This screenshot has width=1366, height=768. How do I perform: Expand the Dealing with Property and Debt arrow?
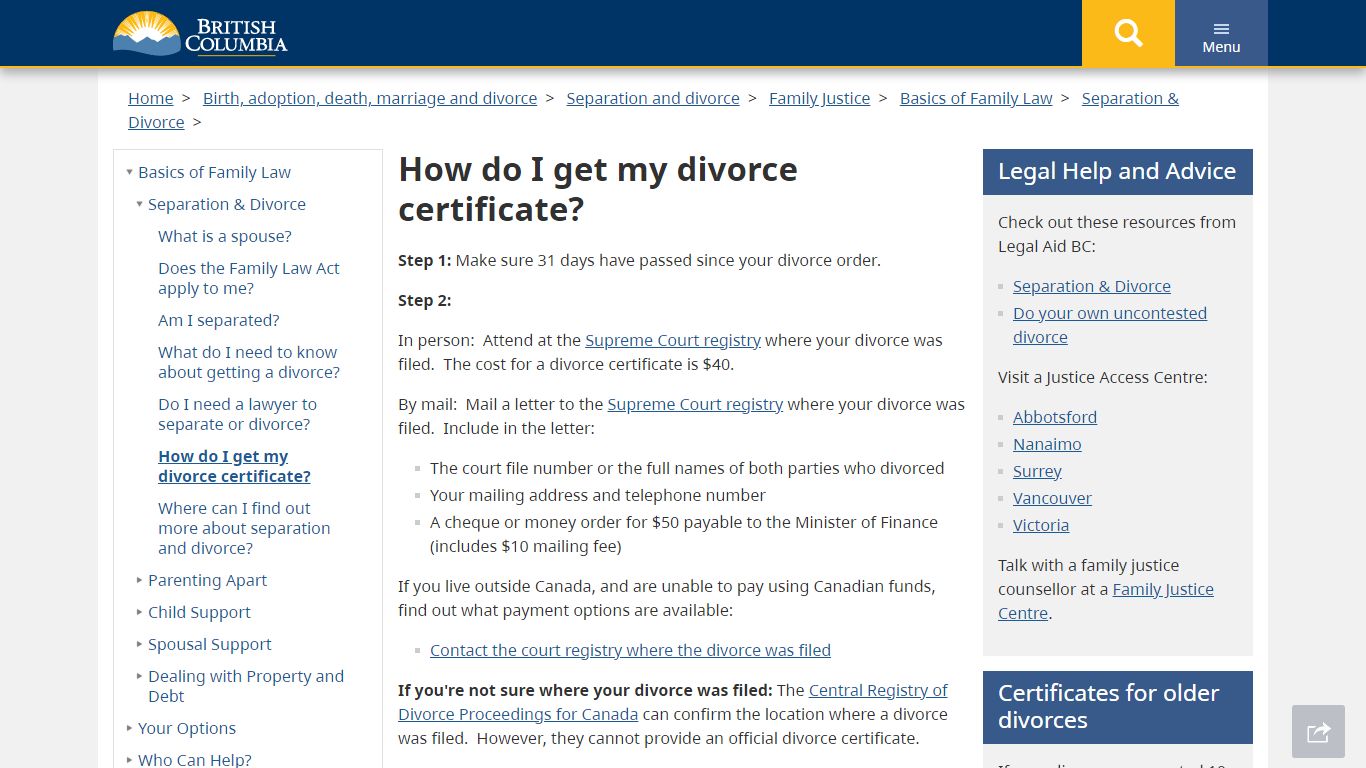139,676
